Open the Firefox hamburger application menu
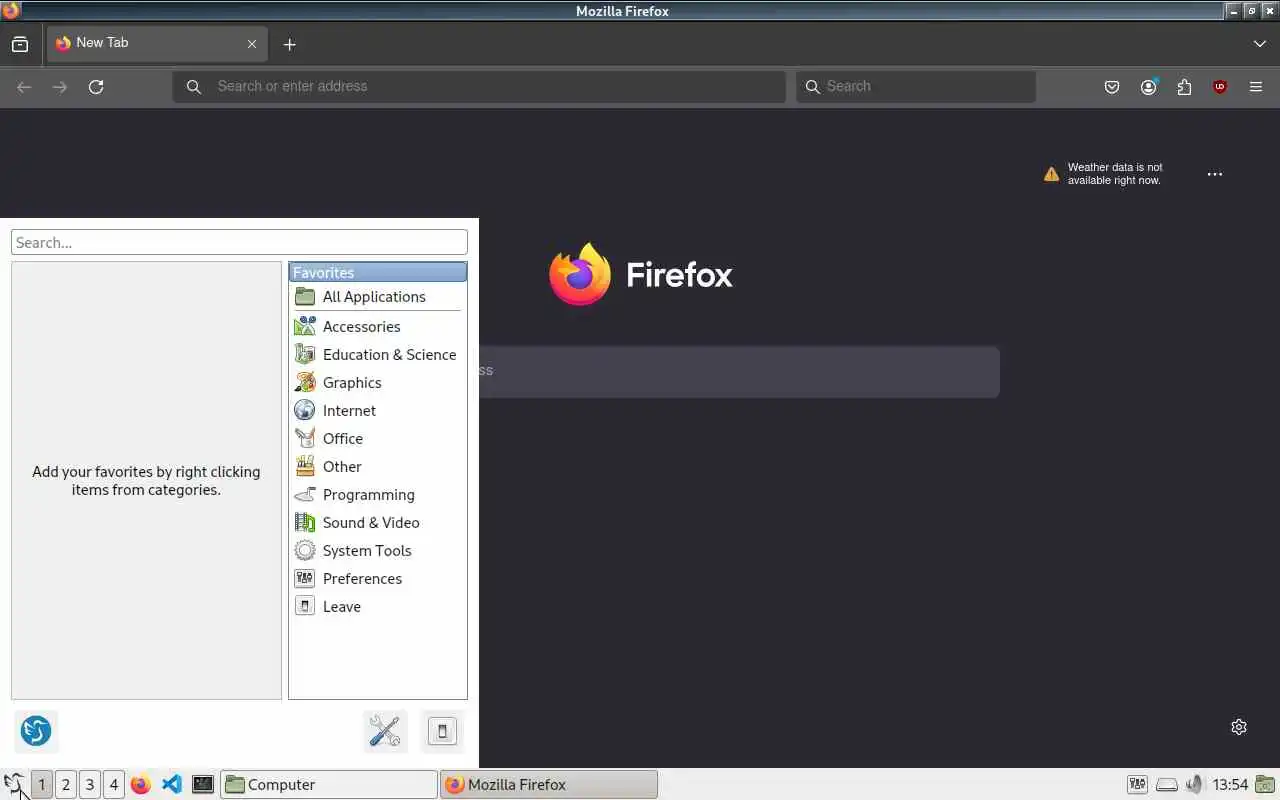Screen dimensions: 1280x800 point(1256,87)
